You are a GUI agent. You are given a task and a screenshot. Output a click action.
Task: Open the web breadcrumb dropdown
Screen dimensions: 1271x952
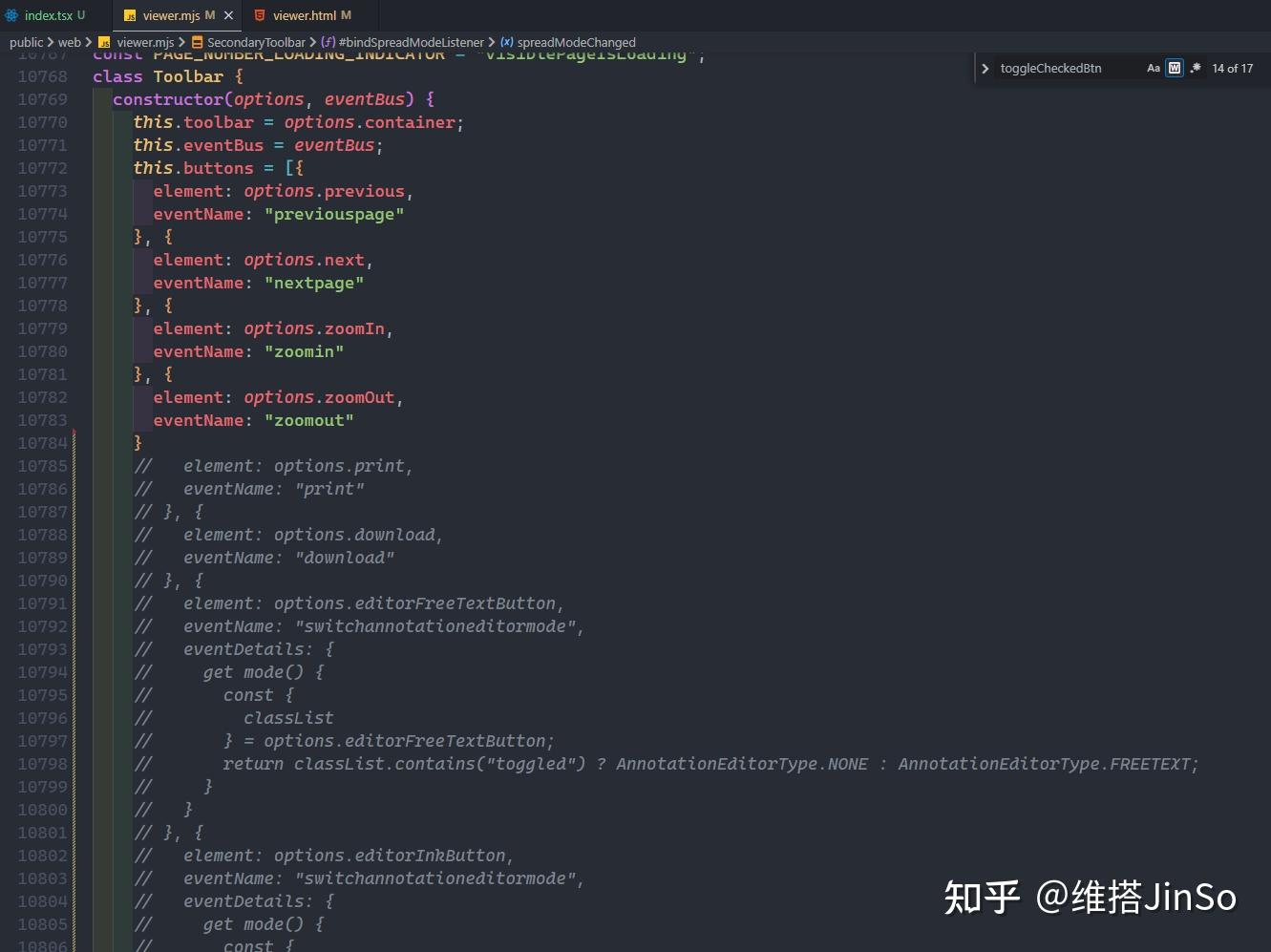point(70,42)
